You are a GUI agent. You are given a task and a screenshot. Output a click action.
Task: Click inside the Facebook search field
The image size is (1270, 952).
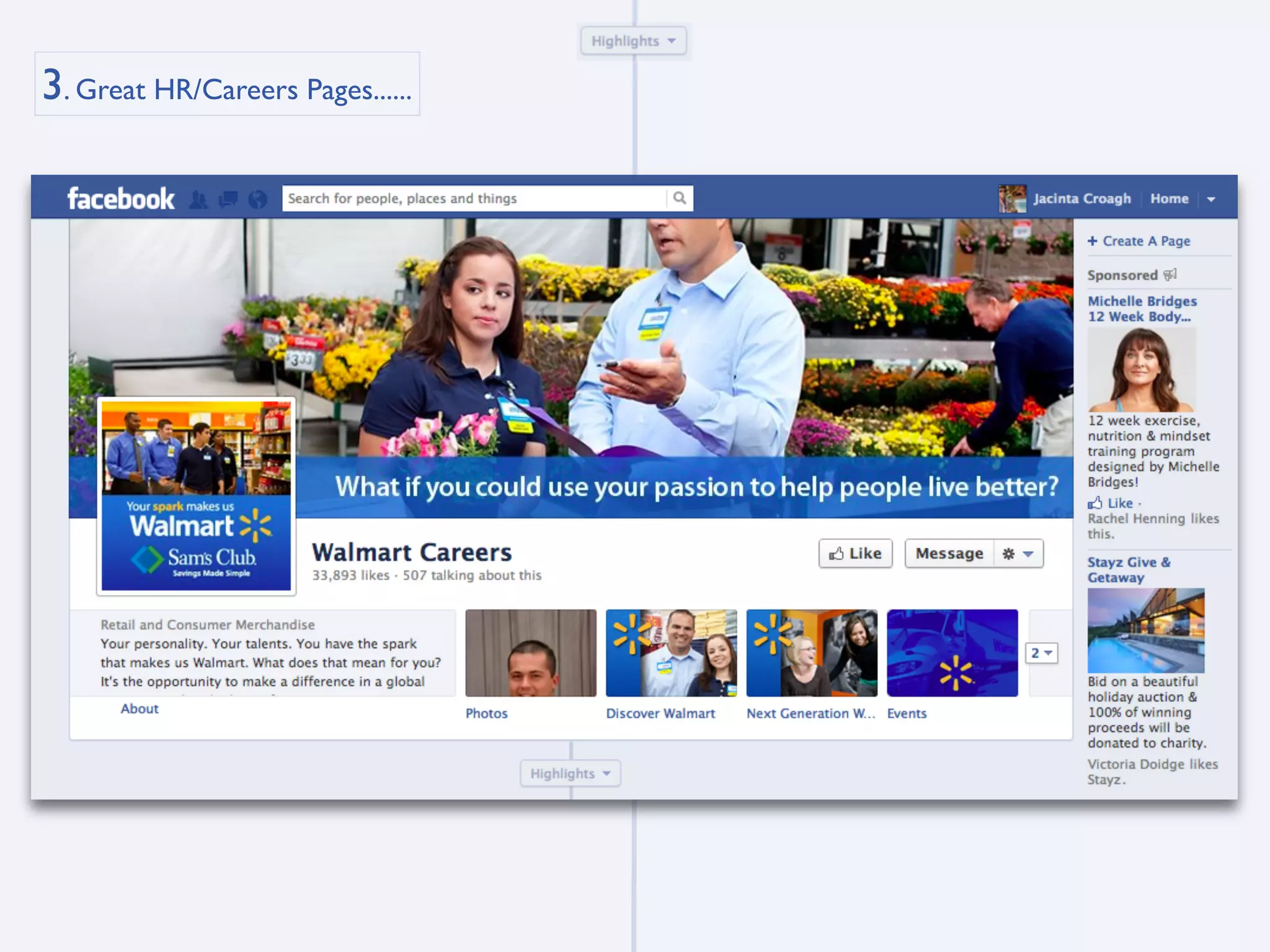click(474, 198)
